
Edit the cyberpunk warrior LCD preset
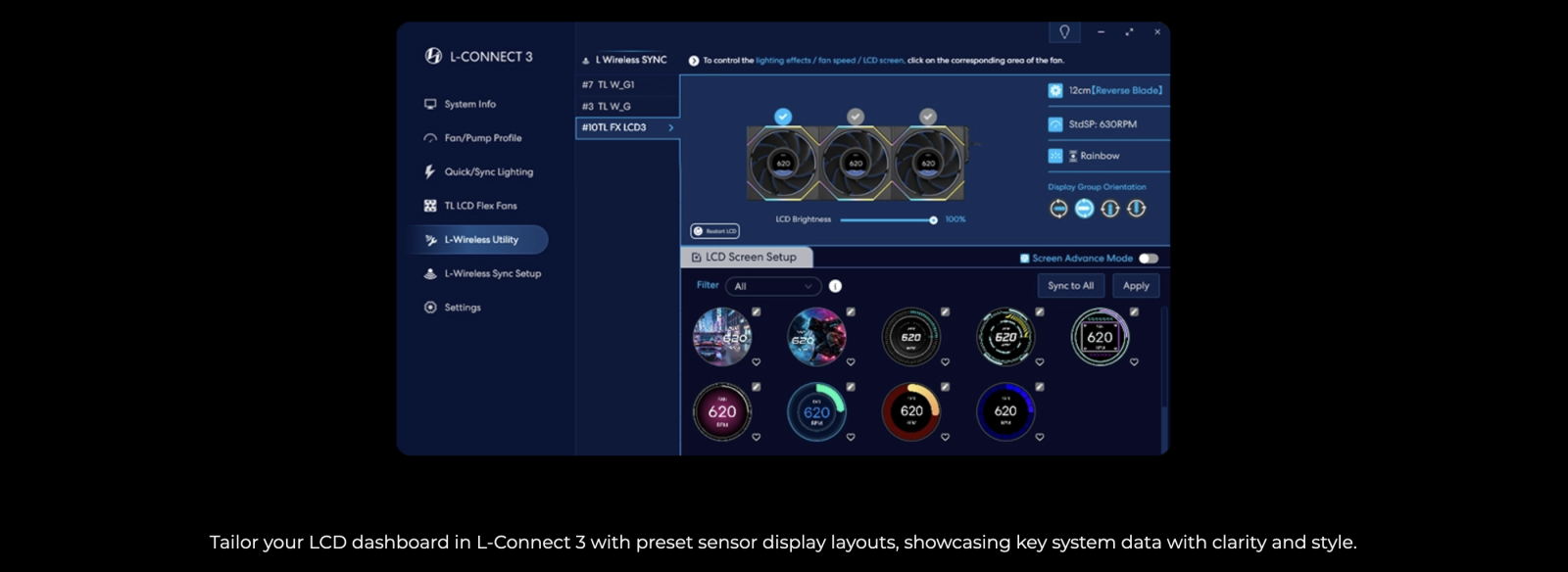pos(851,311)
